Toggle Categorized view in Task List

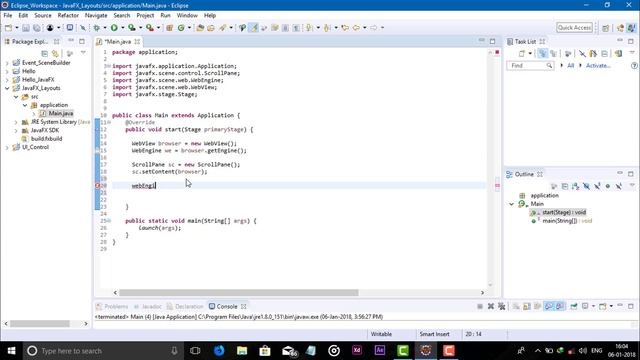(x=542, y=53)
